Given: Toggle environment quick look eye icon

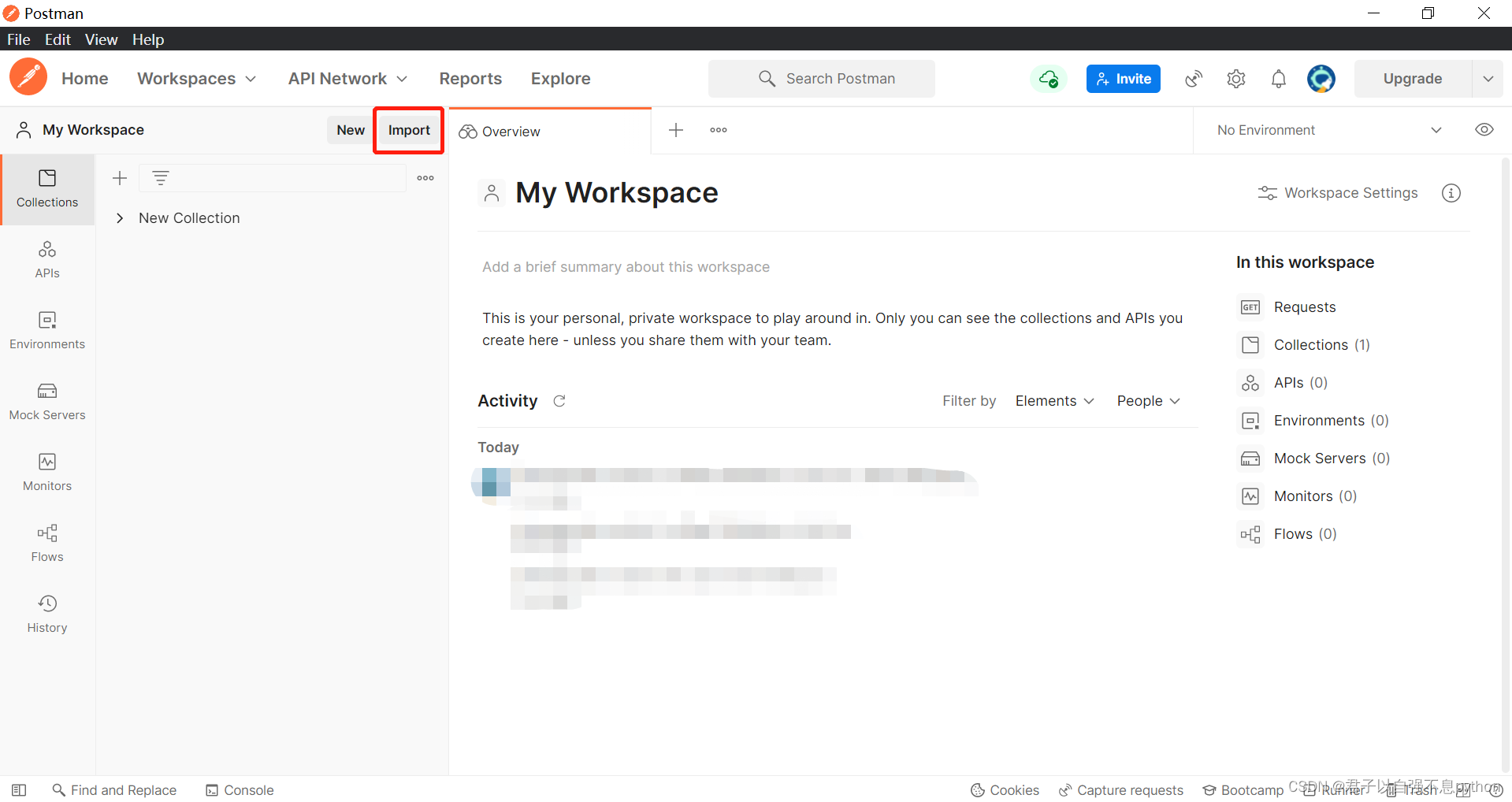Looking at the screenshot, I should pyautogui.click(x=1484, y=130).
